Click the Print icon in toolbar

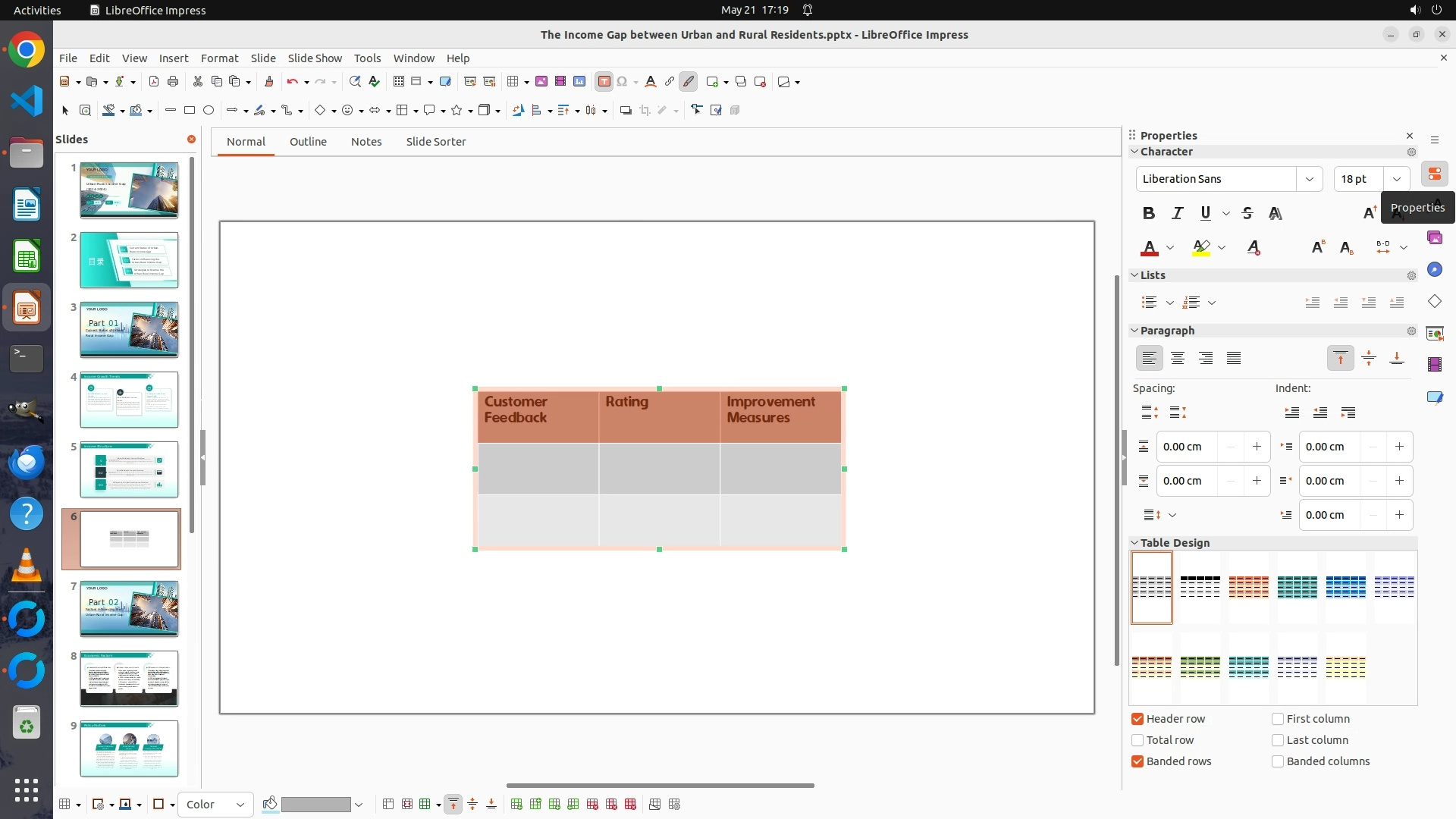coord(173,81)
